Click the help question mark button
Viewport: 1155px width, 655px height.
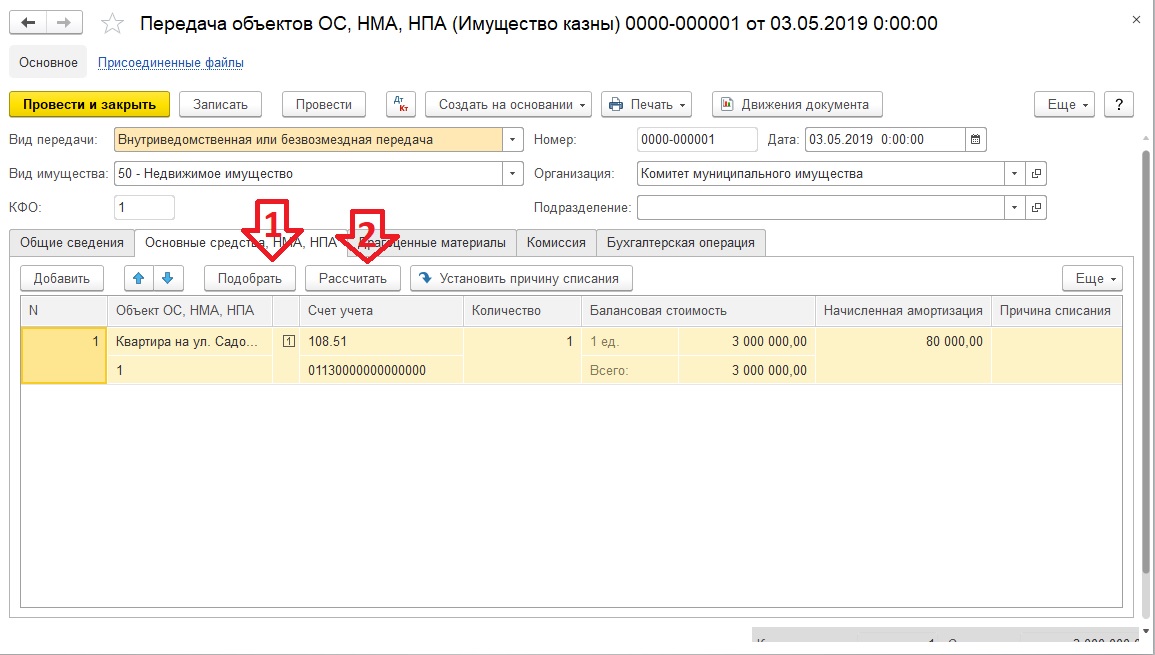click(x=1119, y=105)
